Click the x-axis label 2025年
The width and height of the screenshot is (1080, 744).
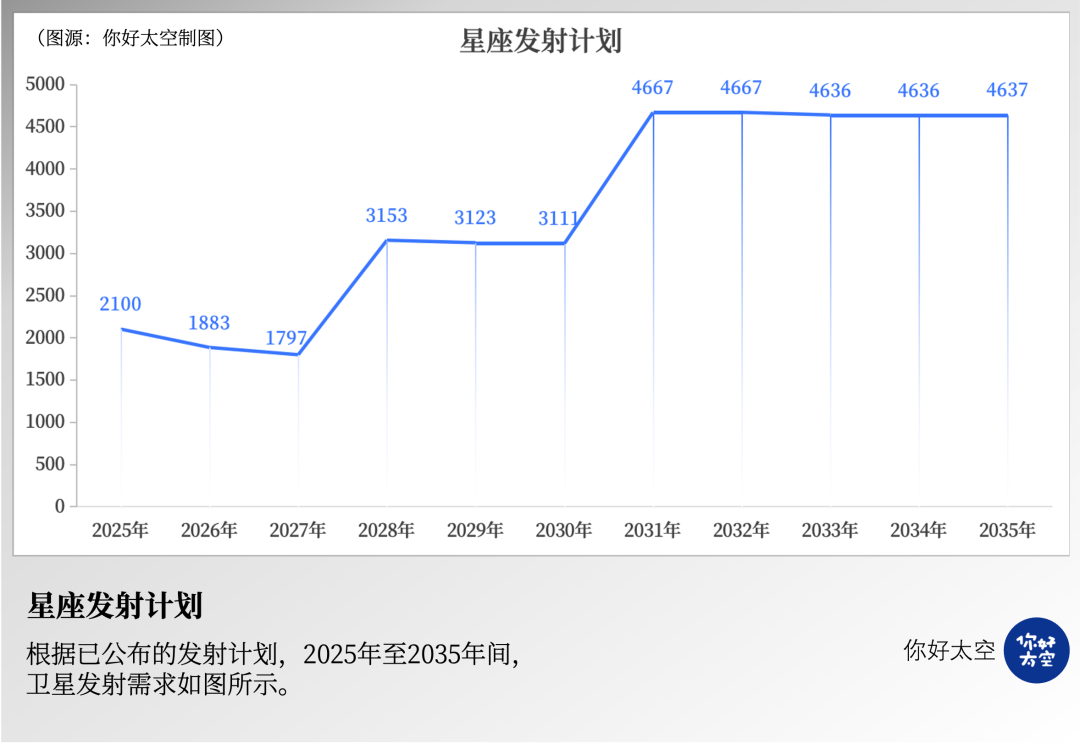click(x=120, y=530)
